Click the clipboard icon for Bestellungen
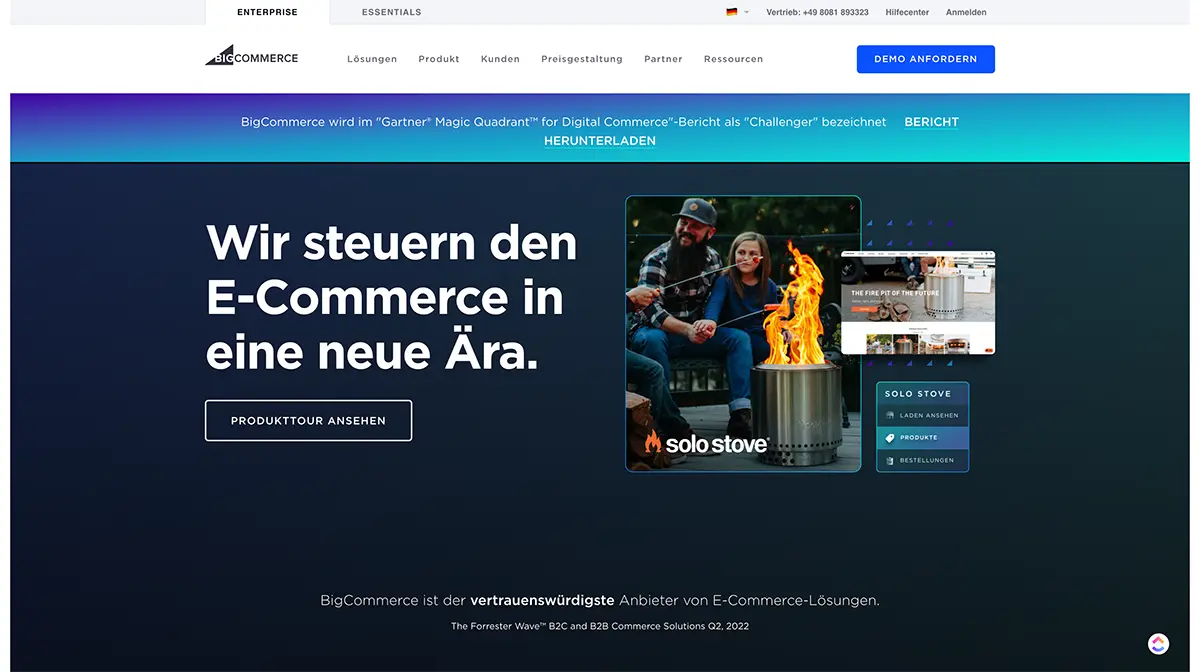Image resolution: width=1200 pixels, height=672 pixels. point(890,460)
